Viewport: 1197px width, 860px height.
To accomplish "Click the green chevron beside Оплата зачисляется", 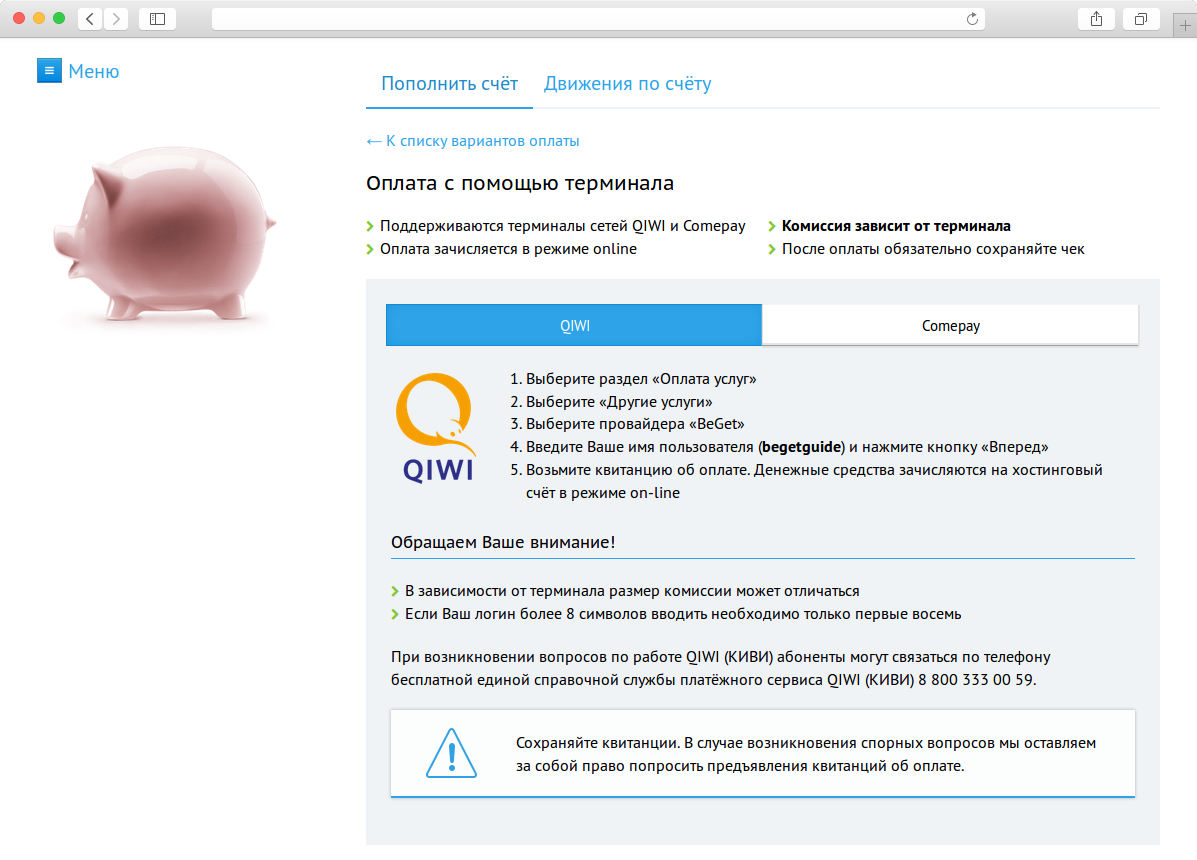I will tap(370, 250).
